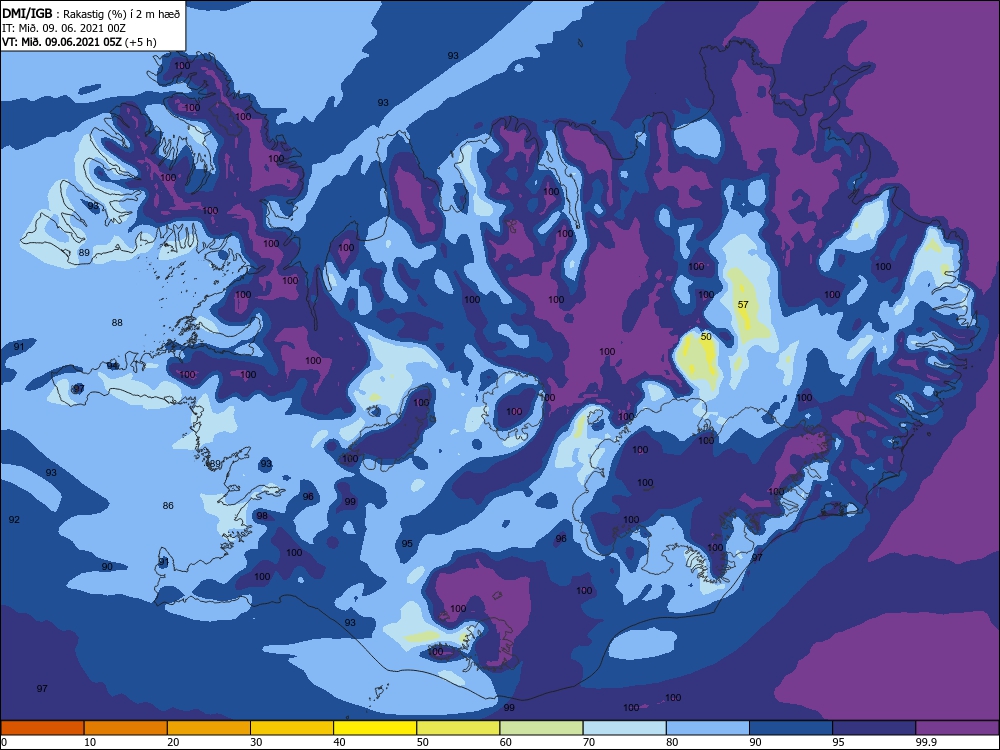This screenshot has height=750, width=1000.
Task: Click the "VT: Mið. 09.06.2021 05Z" valid time
Action: [61, 42]
